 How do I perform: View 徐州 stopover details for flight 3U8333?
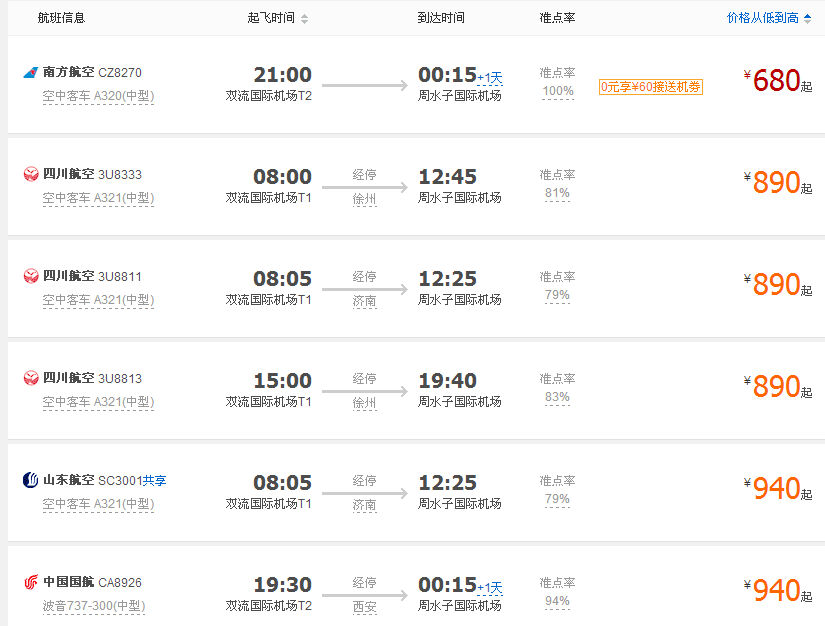point(364,199)
